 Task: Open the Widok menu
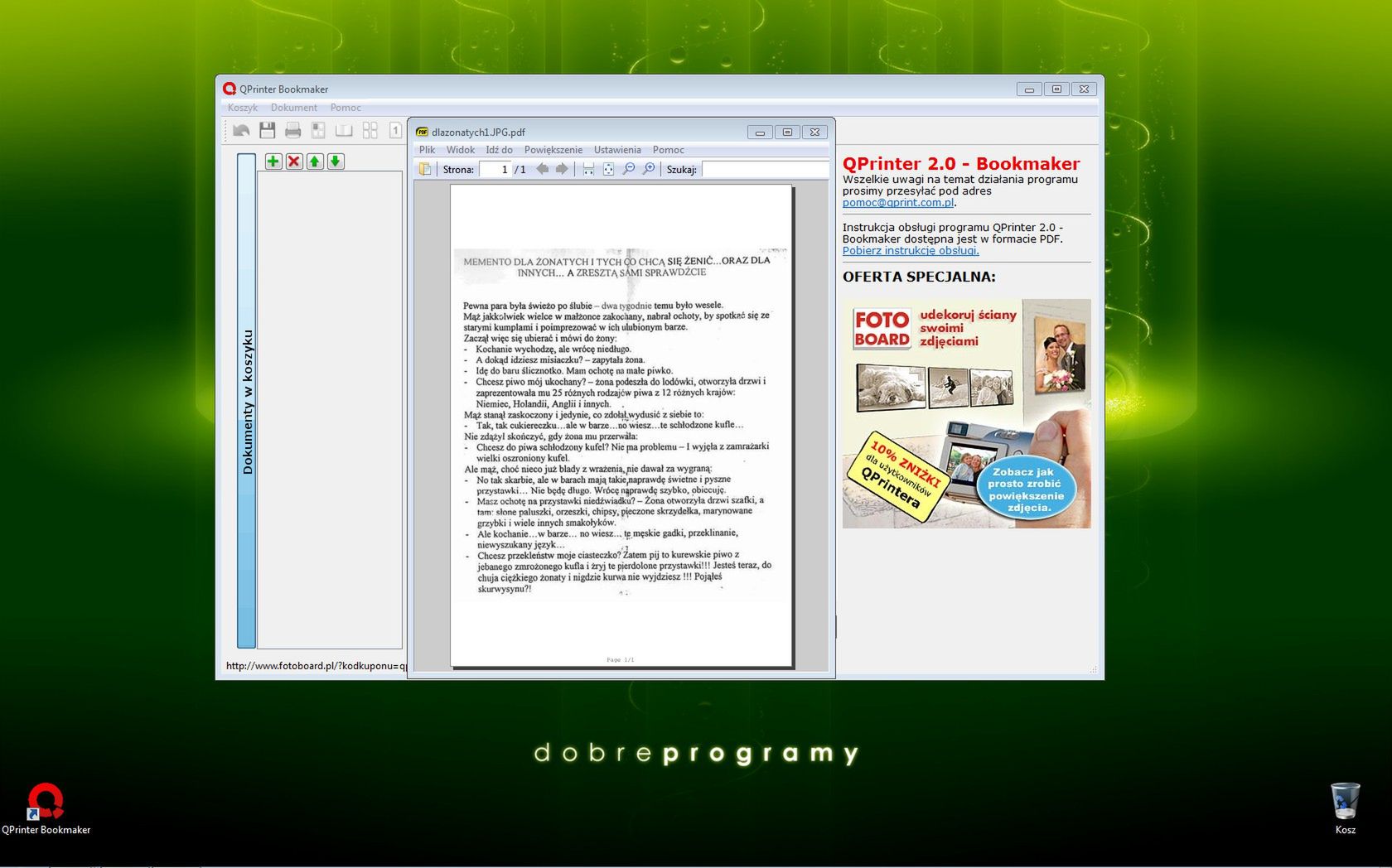(x=461, y=150)
